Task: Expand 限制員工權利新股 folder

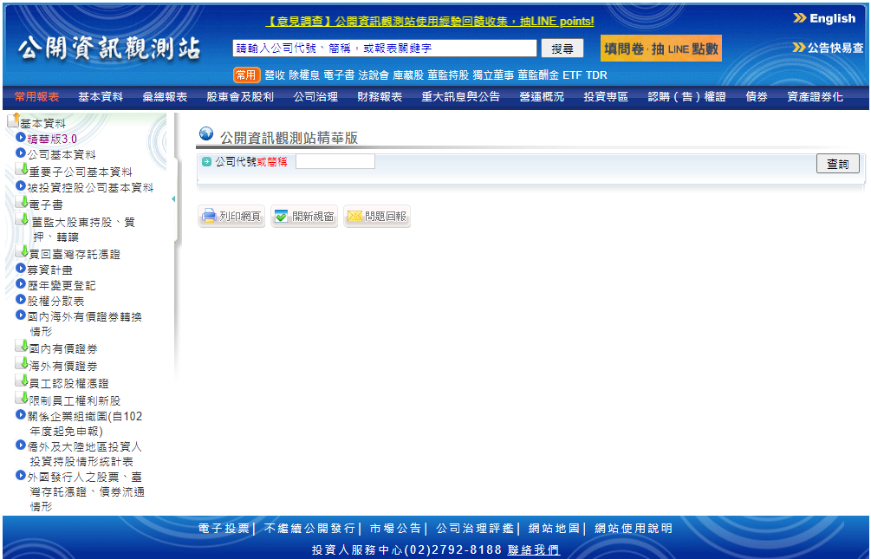Action: [74, 401]
